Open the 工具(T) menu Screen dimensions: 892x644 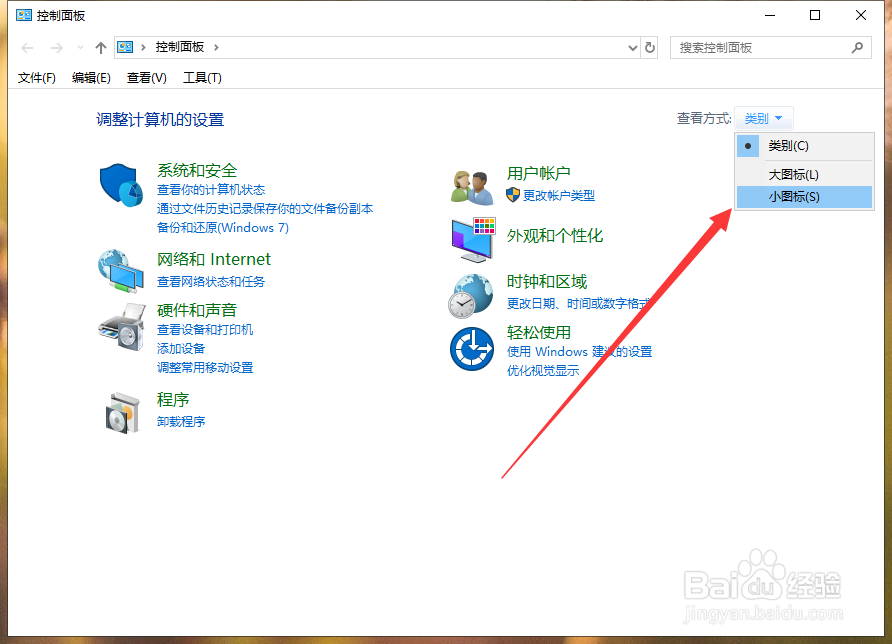pos(202,78)
